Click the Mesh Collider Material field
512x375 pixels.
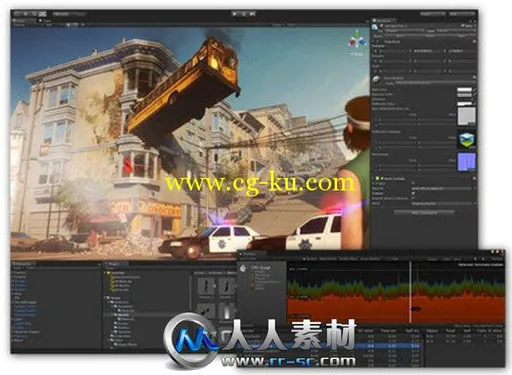443,188
